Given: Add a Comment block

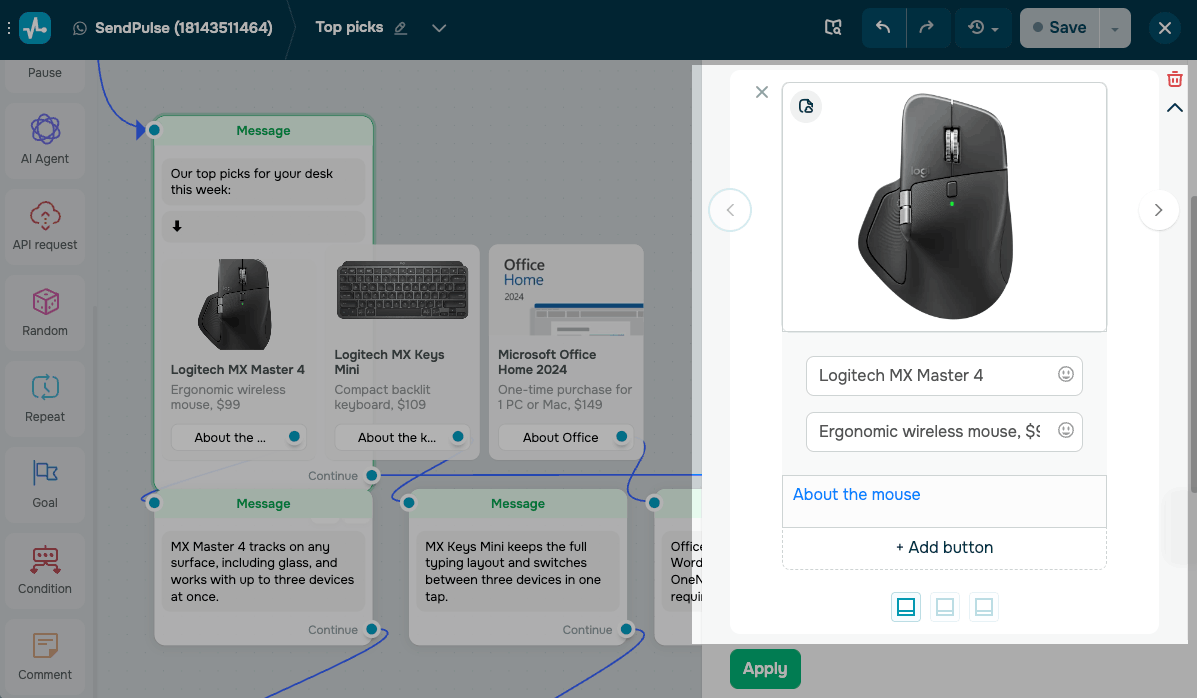Looking at the screenshot, I should coord(45,657).
